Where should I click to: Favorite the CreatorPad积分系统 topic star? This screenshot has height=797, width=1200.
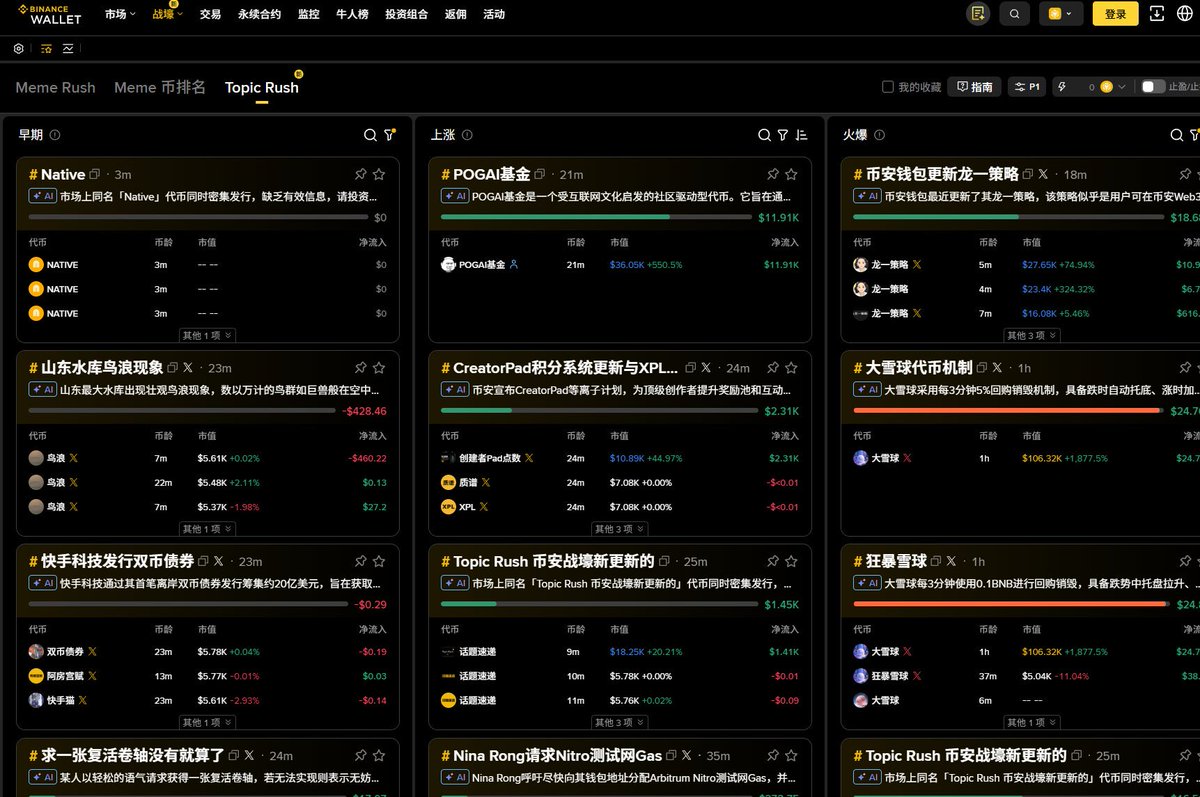pos(791,368)
